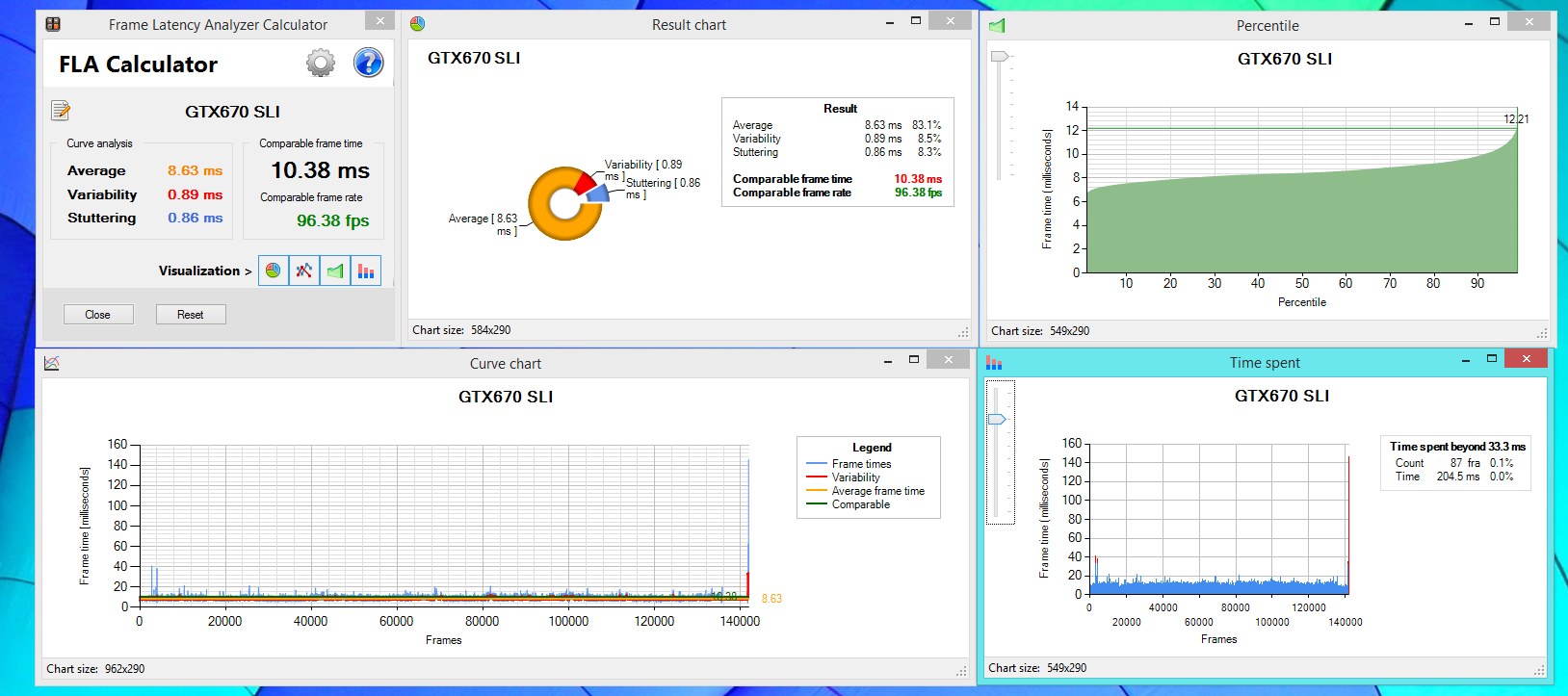Select the 96.38 fps value in FLA Calculator
Viewport: 1568px width, 696px height.
[x=333, y=220]
